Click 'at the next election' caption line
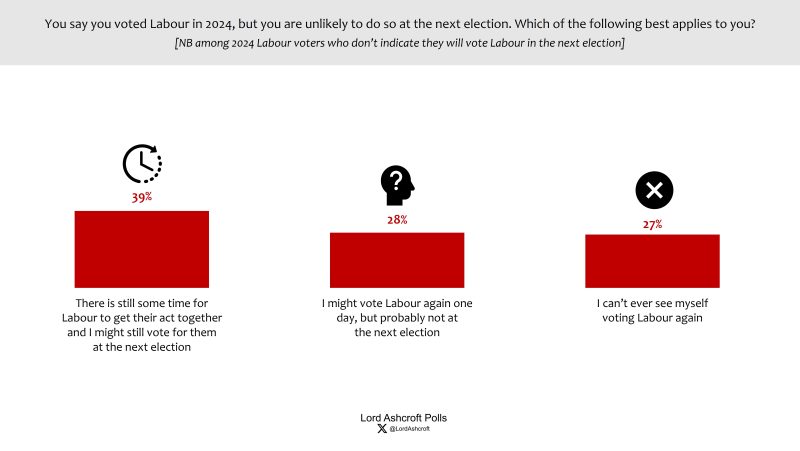800x451 pixels. pos(142,347)
